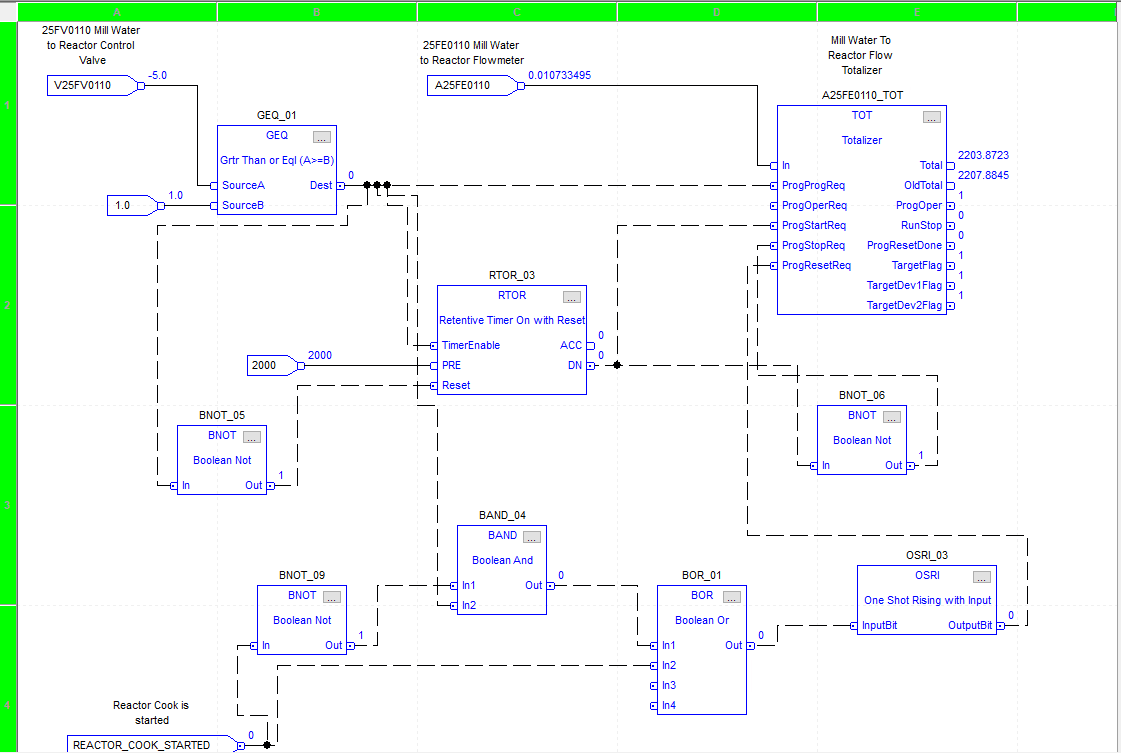This screenshot has height=754, width=1121.
Task: Click the BNOT_09 block ellipsis button
Action: click(x=332, y=597)
